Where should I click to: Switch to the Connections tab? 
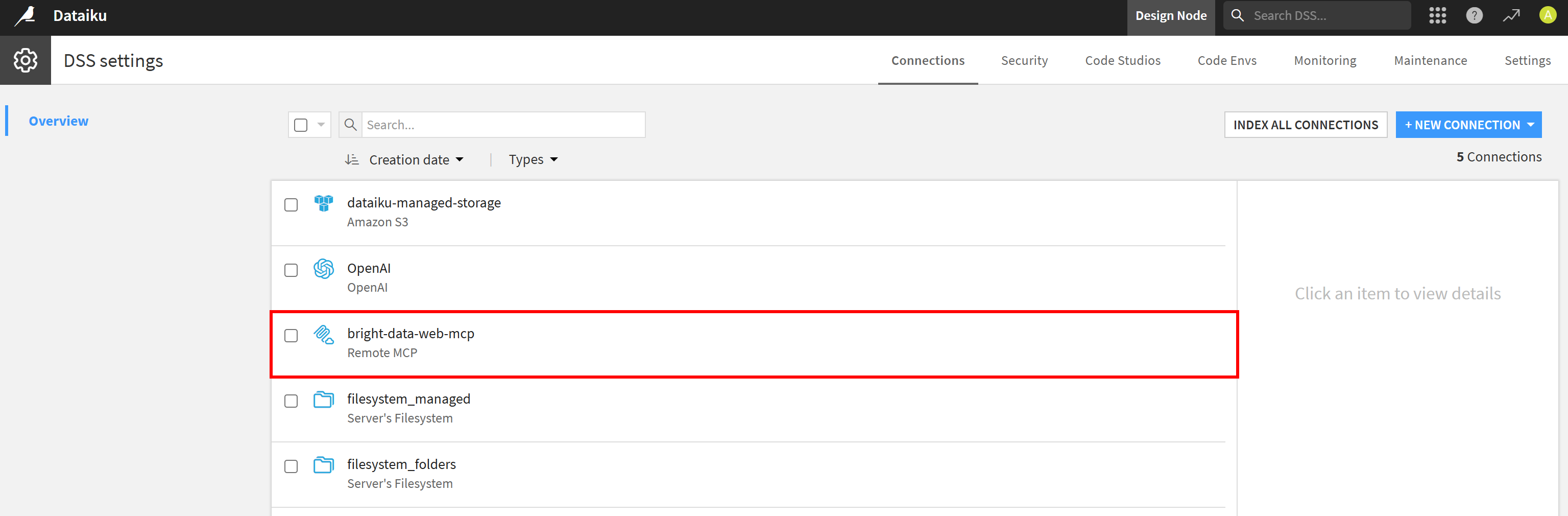click(x=928, y=60)
